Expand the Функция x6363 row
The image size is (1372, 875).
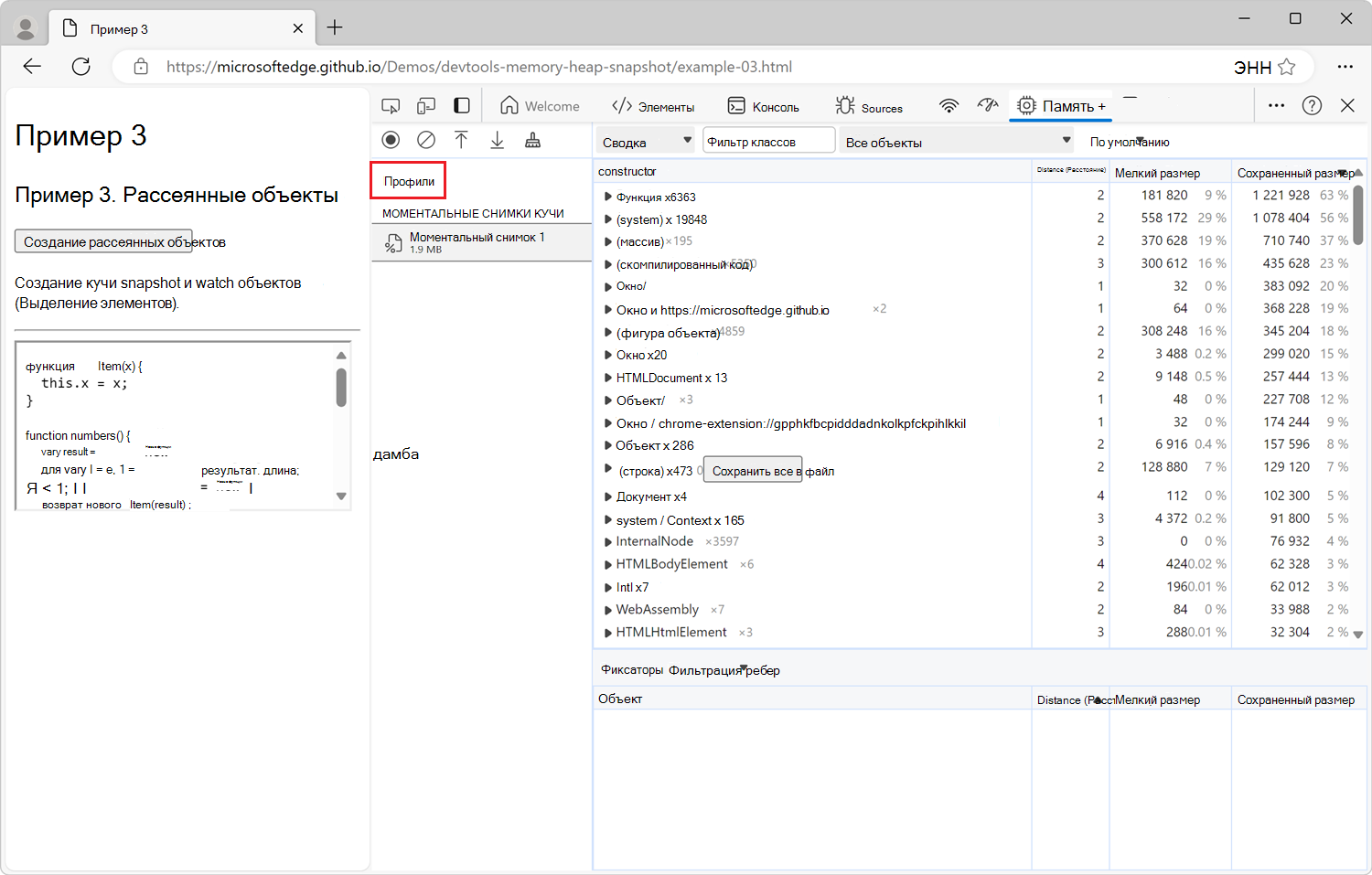(608, 197)
